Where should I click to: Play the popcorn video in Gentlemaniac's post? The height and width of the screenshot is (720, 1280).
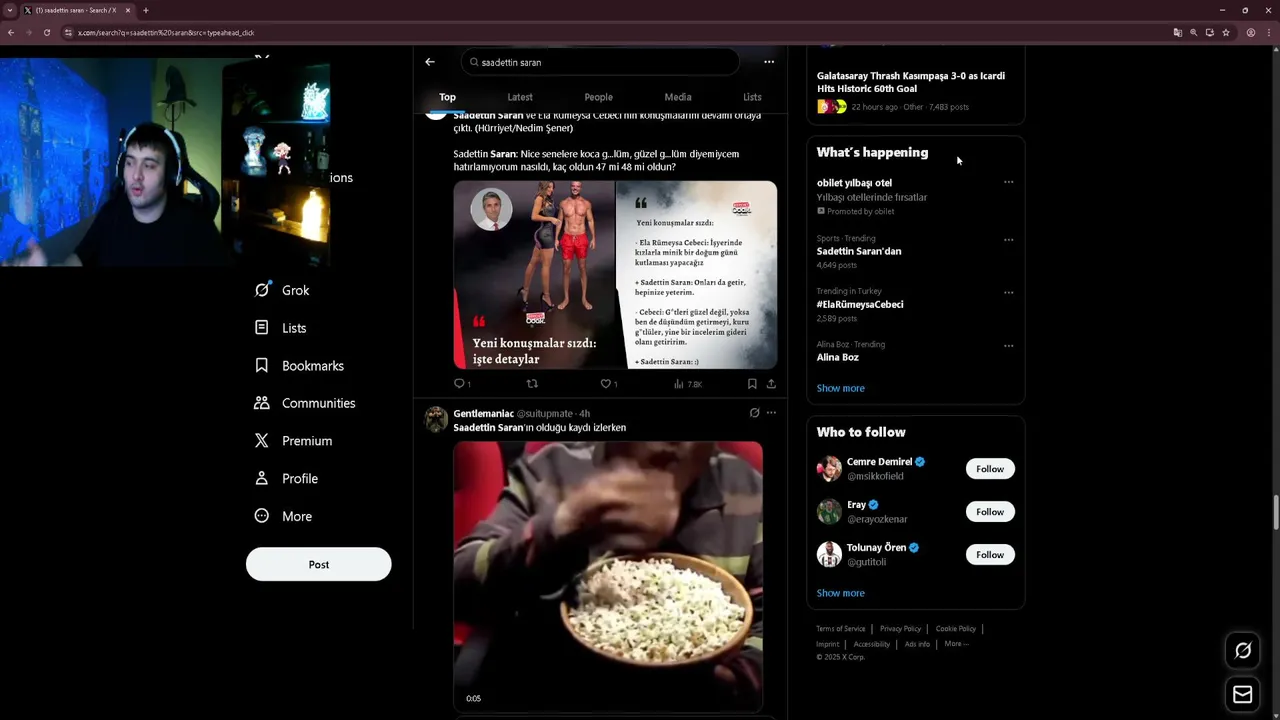click(608, 576)
